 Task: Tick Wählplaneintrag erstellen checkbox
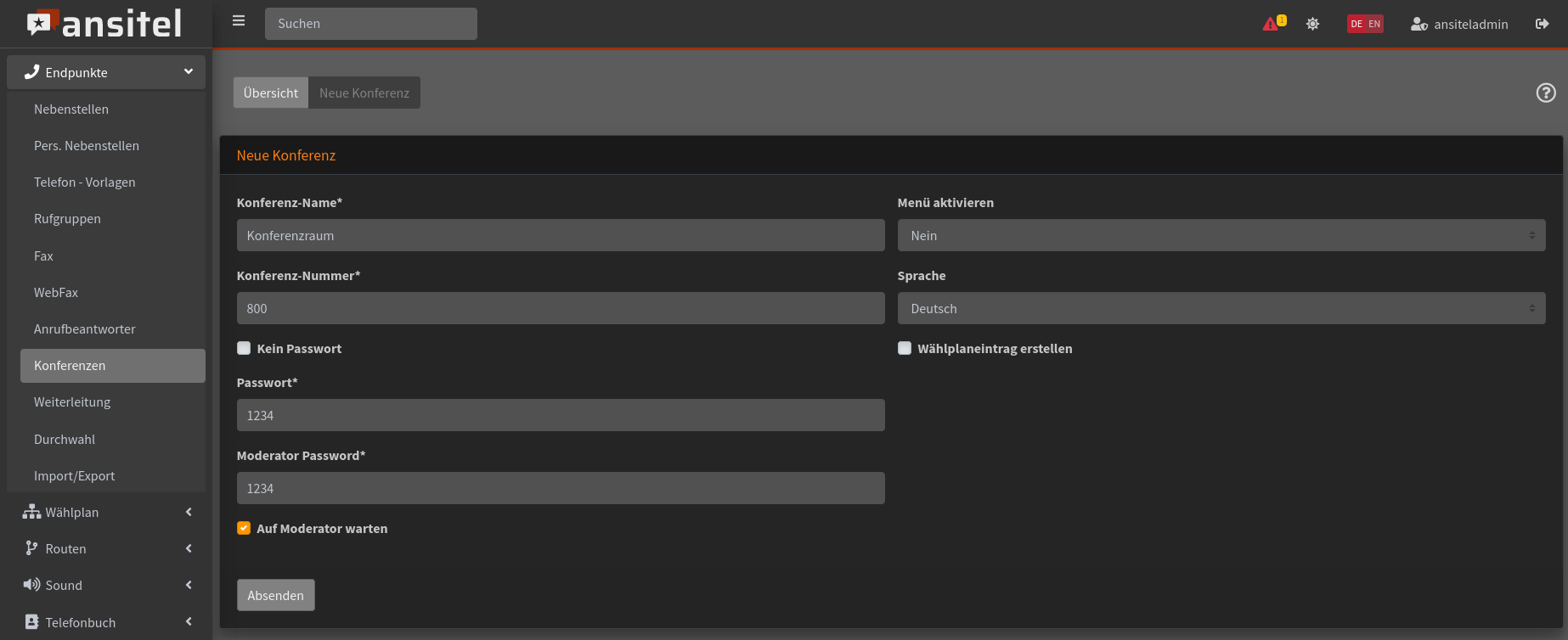point(905,348)
